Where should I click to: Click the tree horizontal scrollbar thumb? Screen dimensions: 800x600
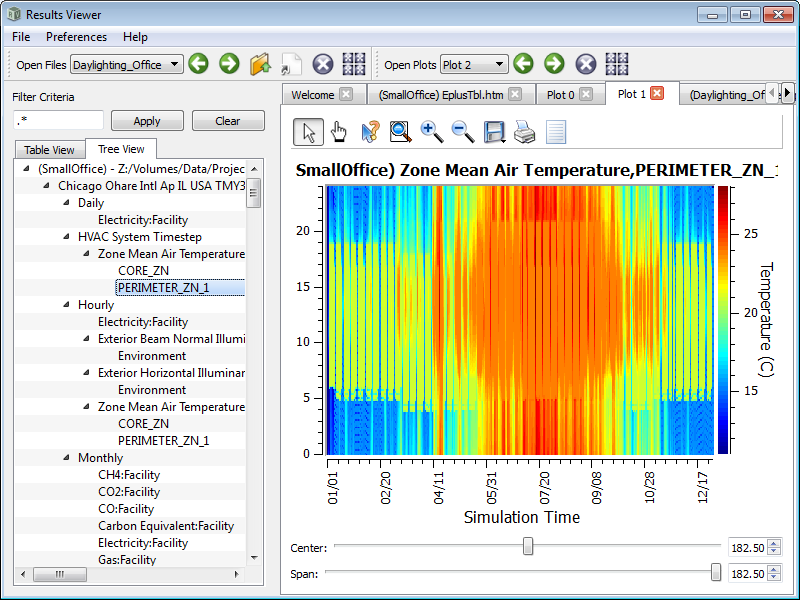click(x=60, y=574)
